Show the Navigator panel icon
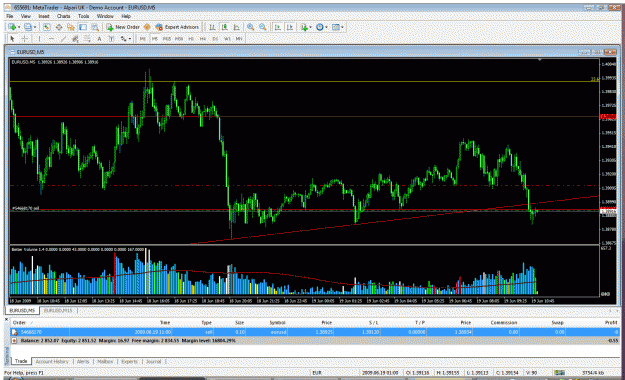The image size is (625, 380). coord(71,27)
